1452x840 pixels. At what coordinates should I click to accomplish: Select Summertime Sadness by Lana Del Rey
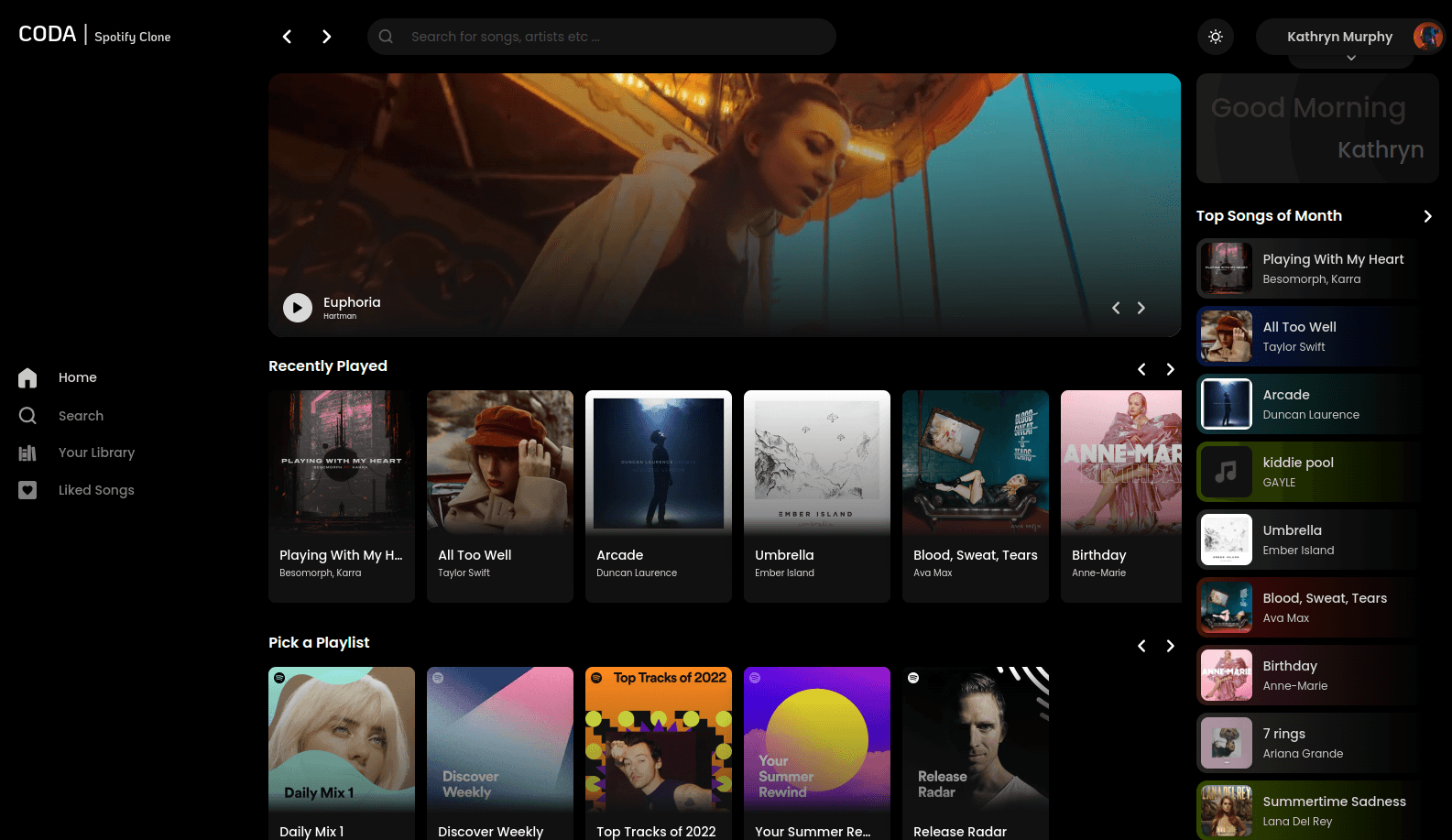click(x=1317, y=810)
